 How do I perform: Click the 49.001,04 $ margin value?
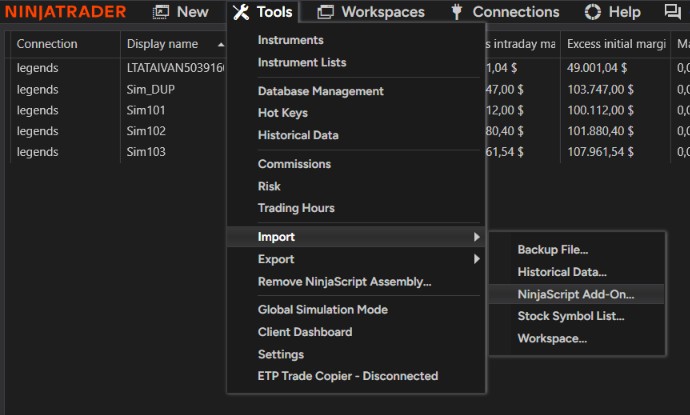click(x=597, y=68)
